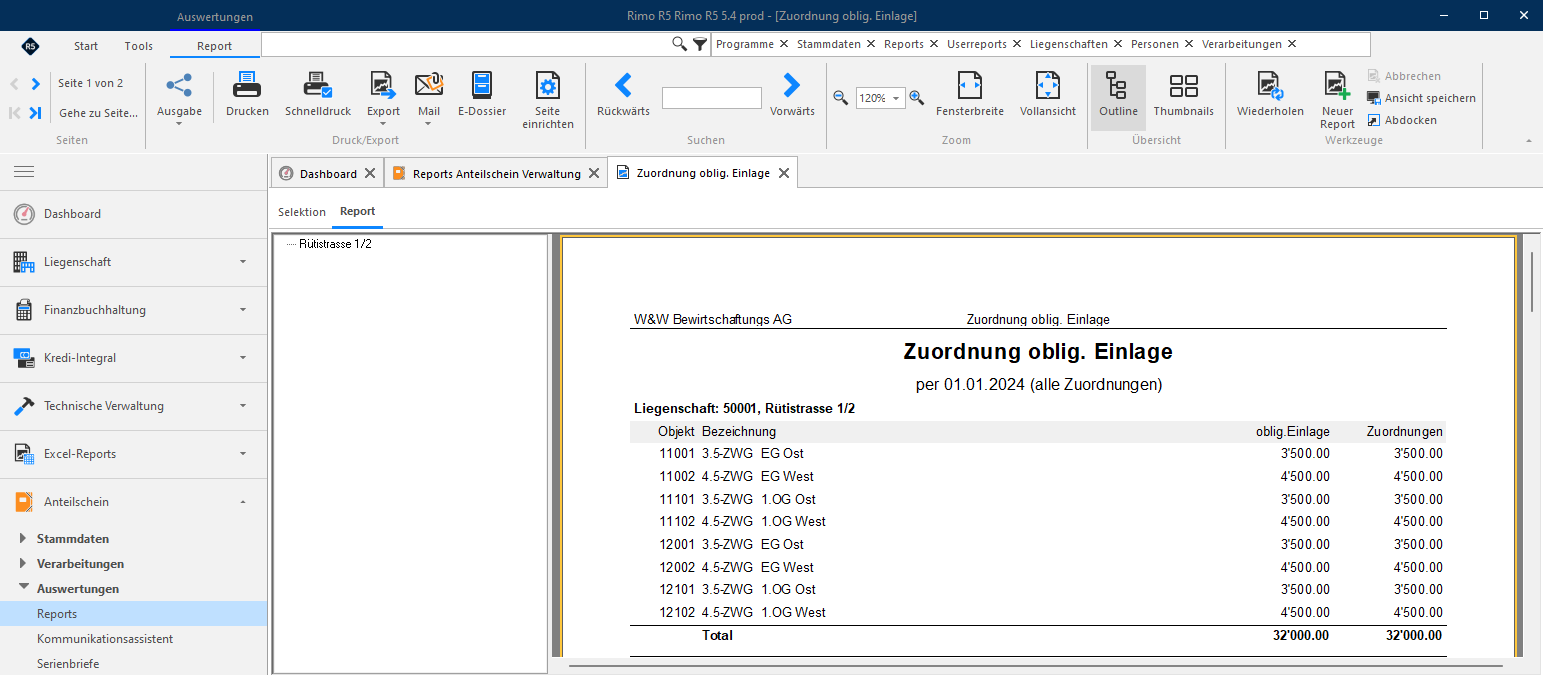The image size is (1543, 675).
Task: Expand Ausgabe dropdown arrow
Action: point(179,125)
